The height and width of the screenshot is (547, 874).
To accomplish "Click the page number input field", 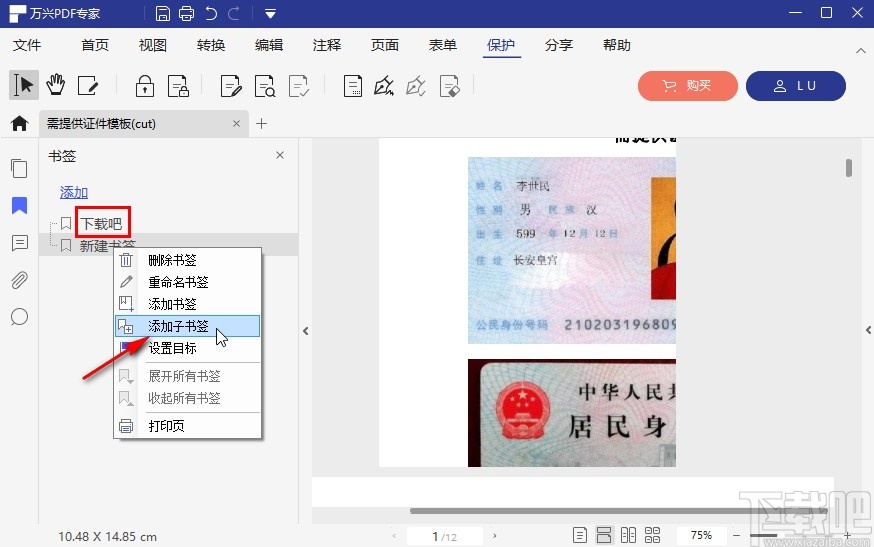I will pyautogui.click(x=445, y=536).
